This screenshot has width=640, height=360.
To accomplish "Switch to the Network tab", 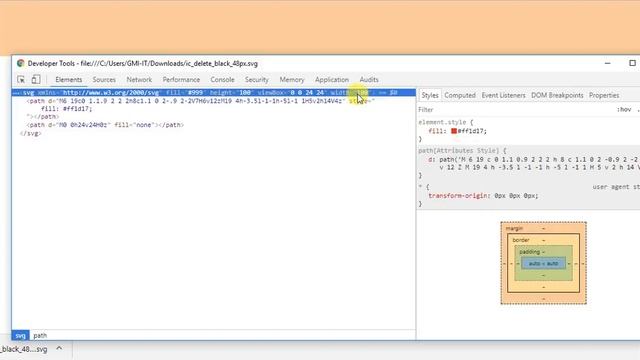I will tap(139, 80).
